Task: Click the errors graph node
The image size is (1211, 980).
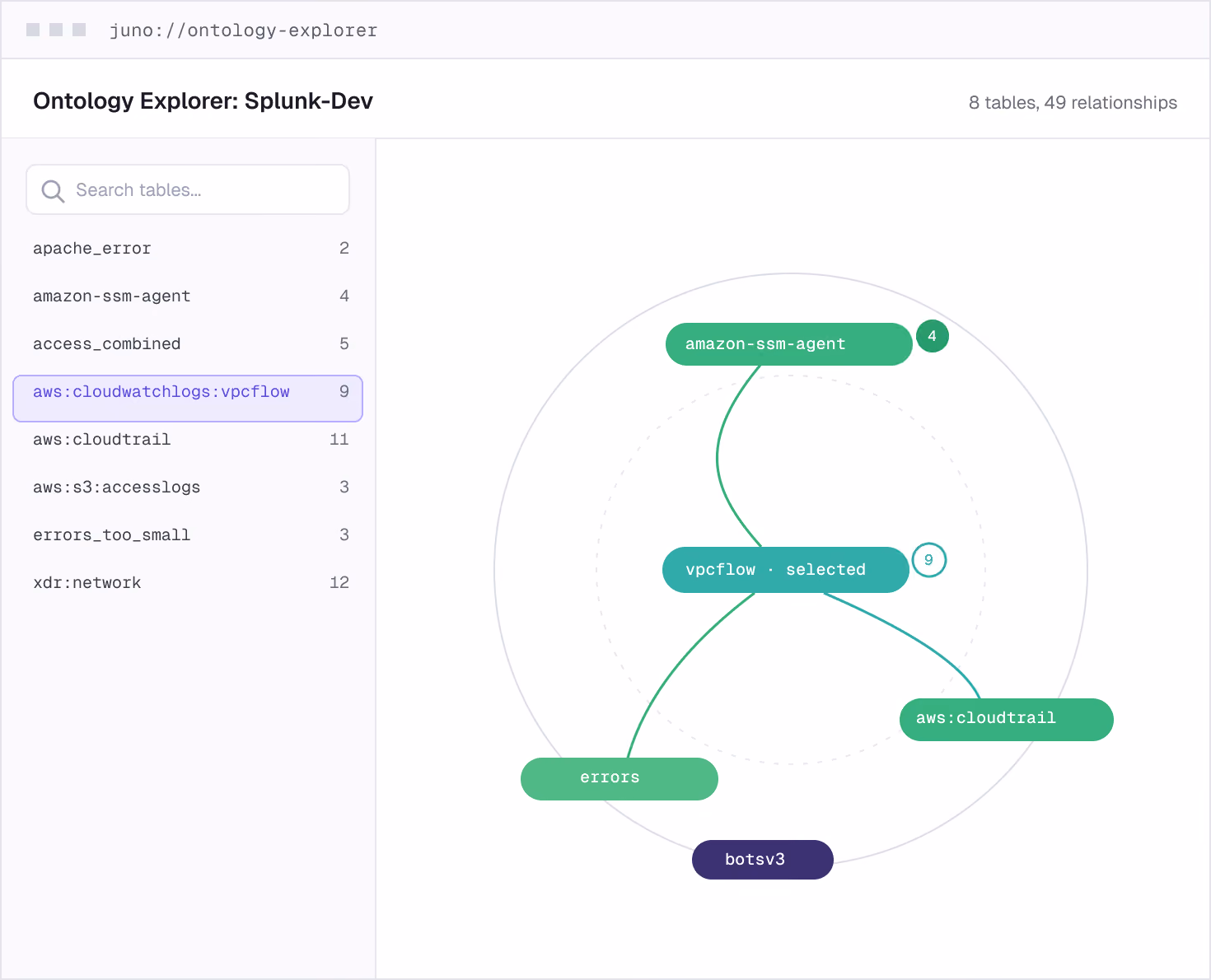Action: (620, 779)
